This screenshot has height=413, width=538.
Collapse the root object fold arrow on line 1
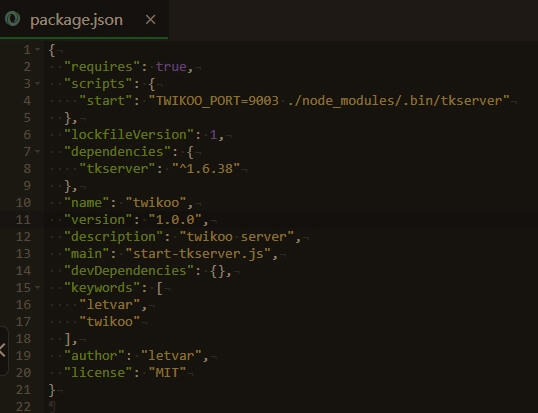click(37, 50)
